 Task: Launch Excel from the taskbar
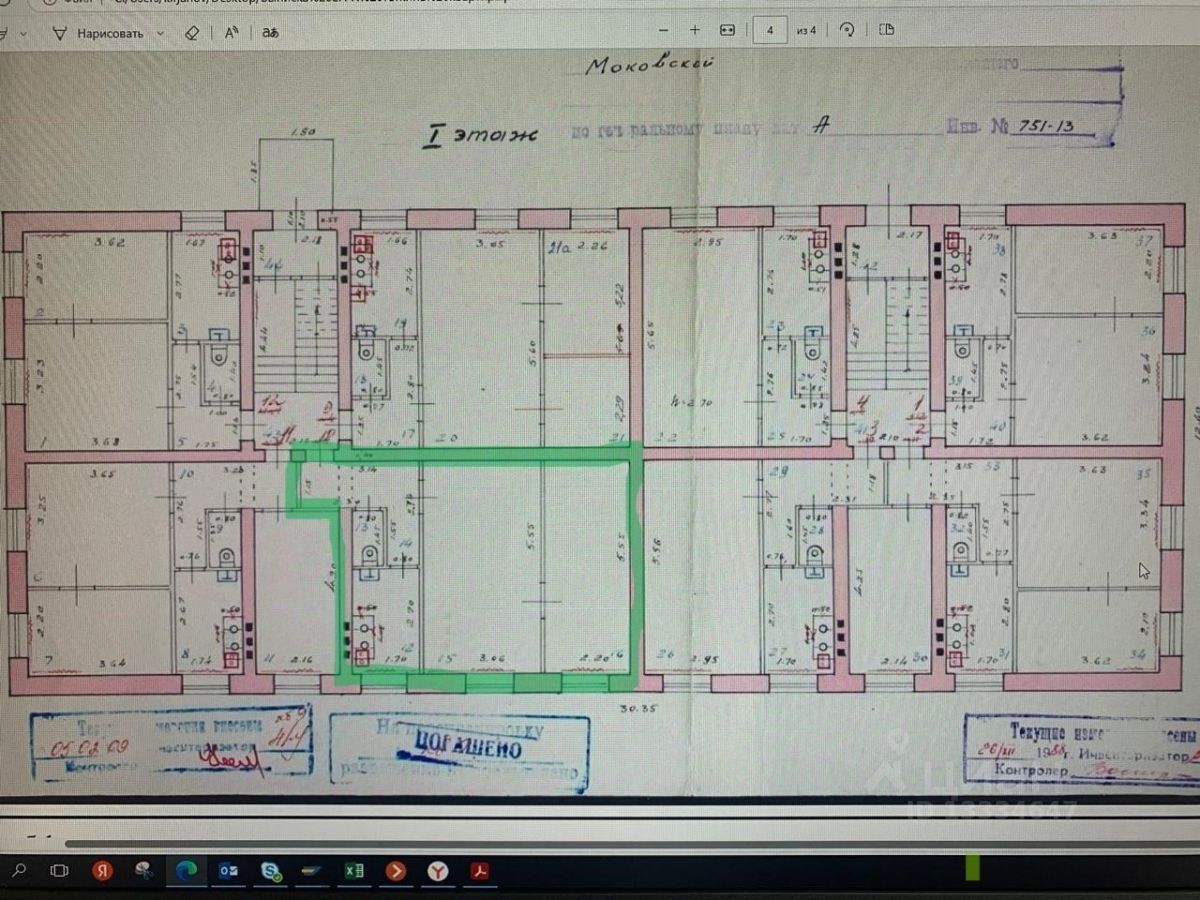(x=354, y=871)
